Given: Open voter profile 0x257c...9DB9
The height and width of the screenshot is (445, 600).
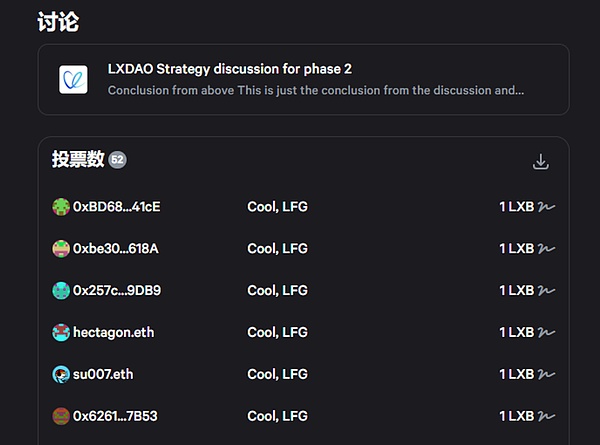Looking at the screenshot, I should click(x=117, y=291).
